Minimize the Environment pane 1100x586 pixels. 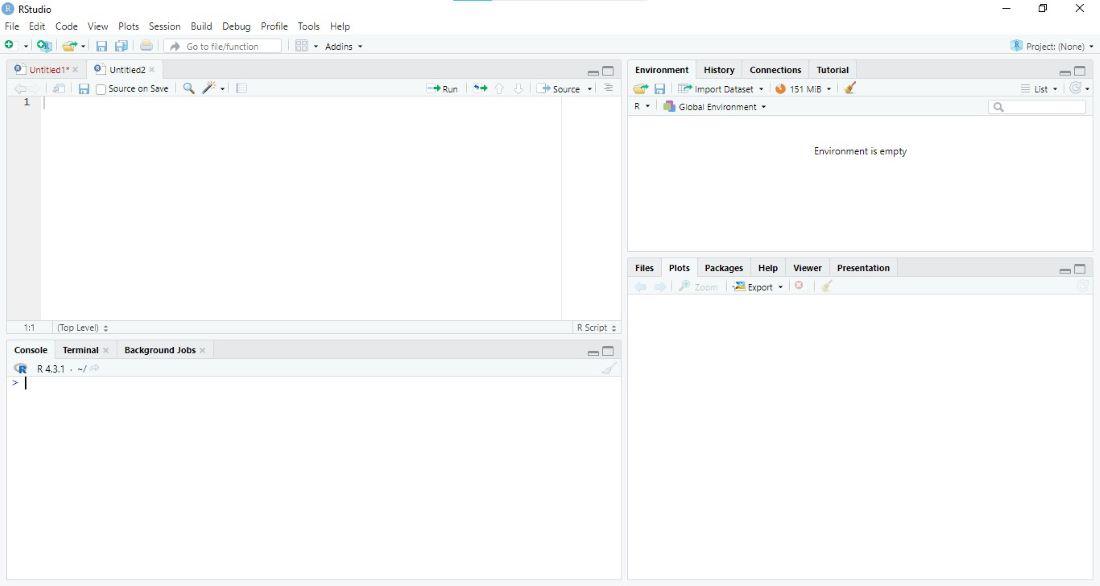(1065, 72)
